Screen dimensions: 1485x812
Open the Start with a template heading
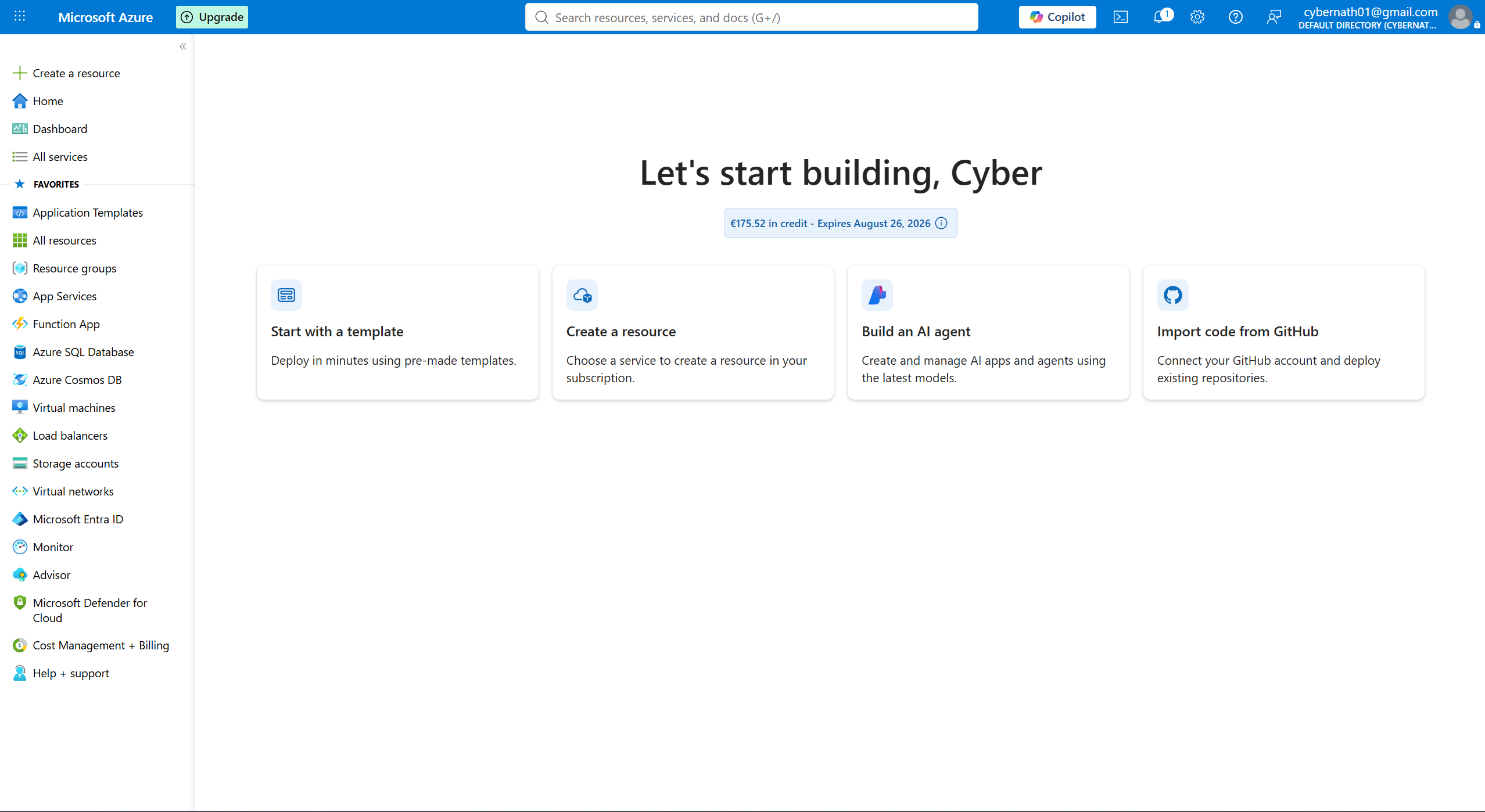click(337, 332)
